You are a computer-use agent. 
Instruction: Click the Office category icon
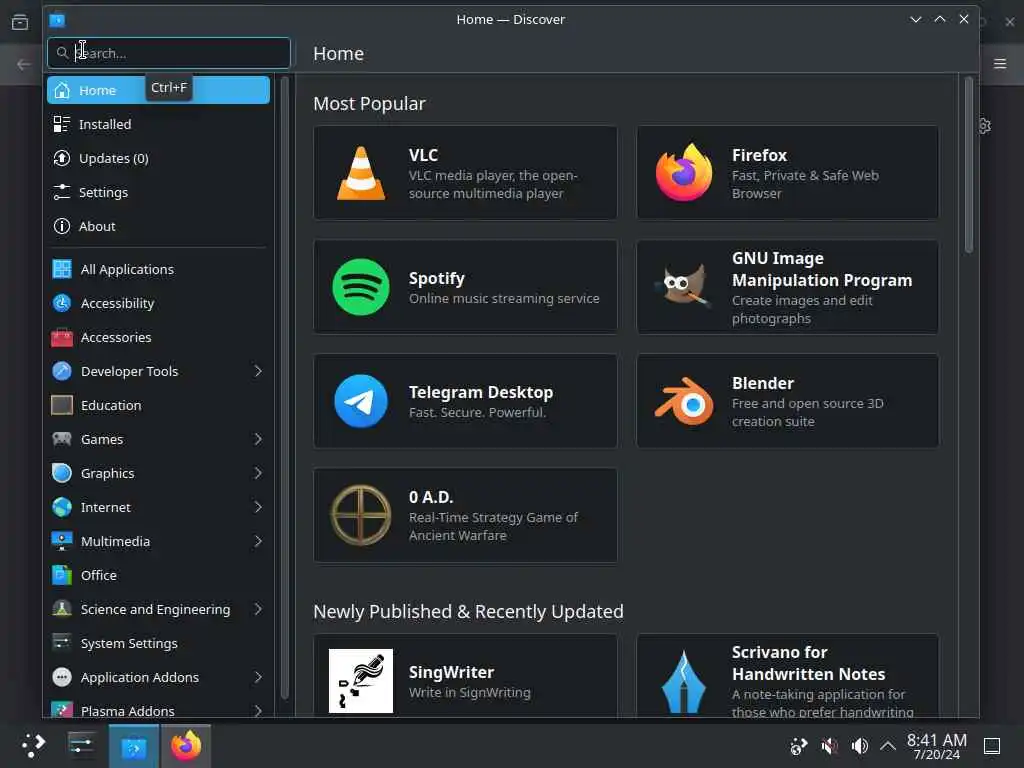click(x=61, y=575)
